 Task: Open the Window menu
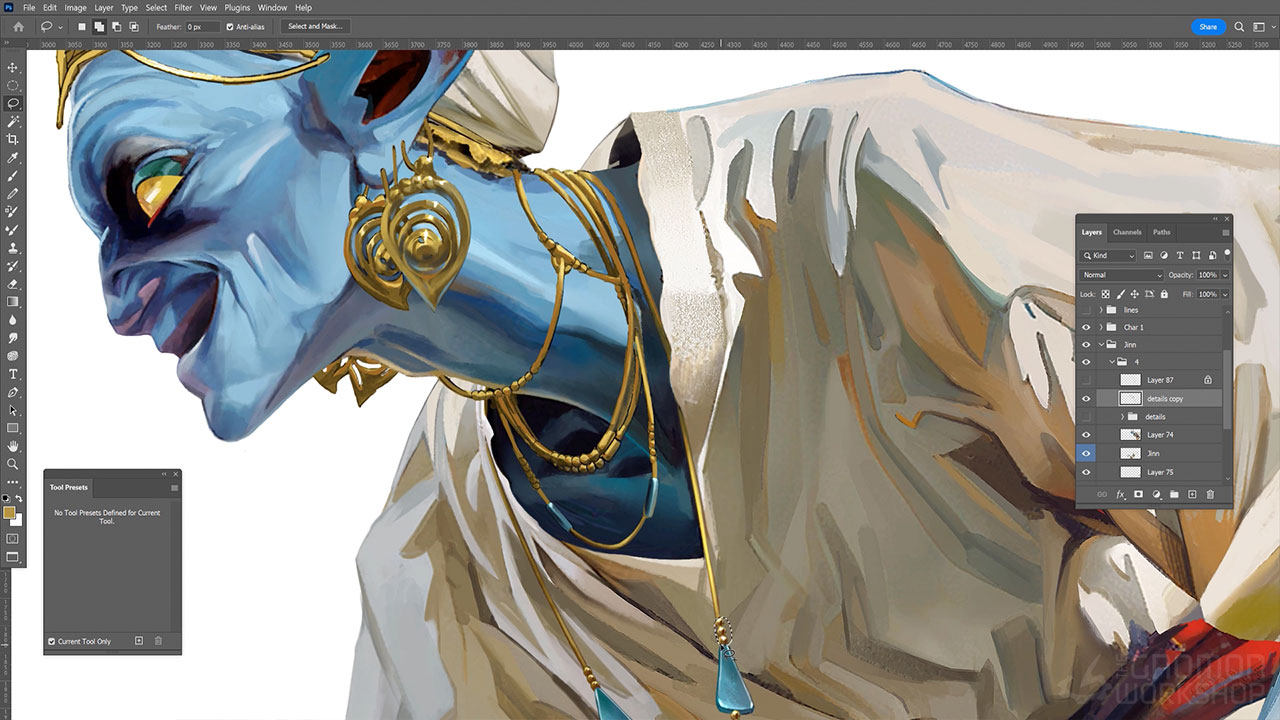(x=272, y=7)
